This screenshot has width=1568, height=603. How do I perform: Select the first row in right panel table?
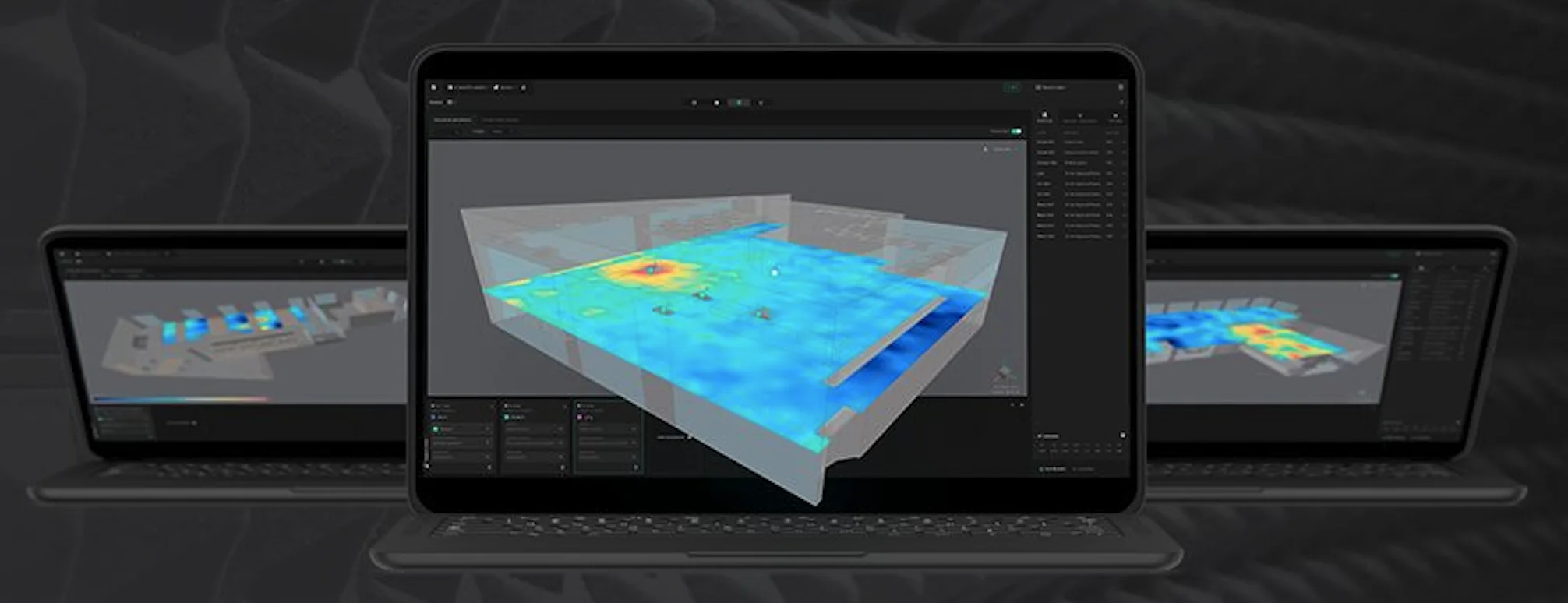pos(1080,143)
